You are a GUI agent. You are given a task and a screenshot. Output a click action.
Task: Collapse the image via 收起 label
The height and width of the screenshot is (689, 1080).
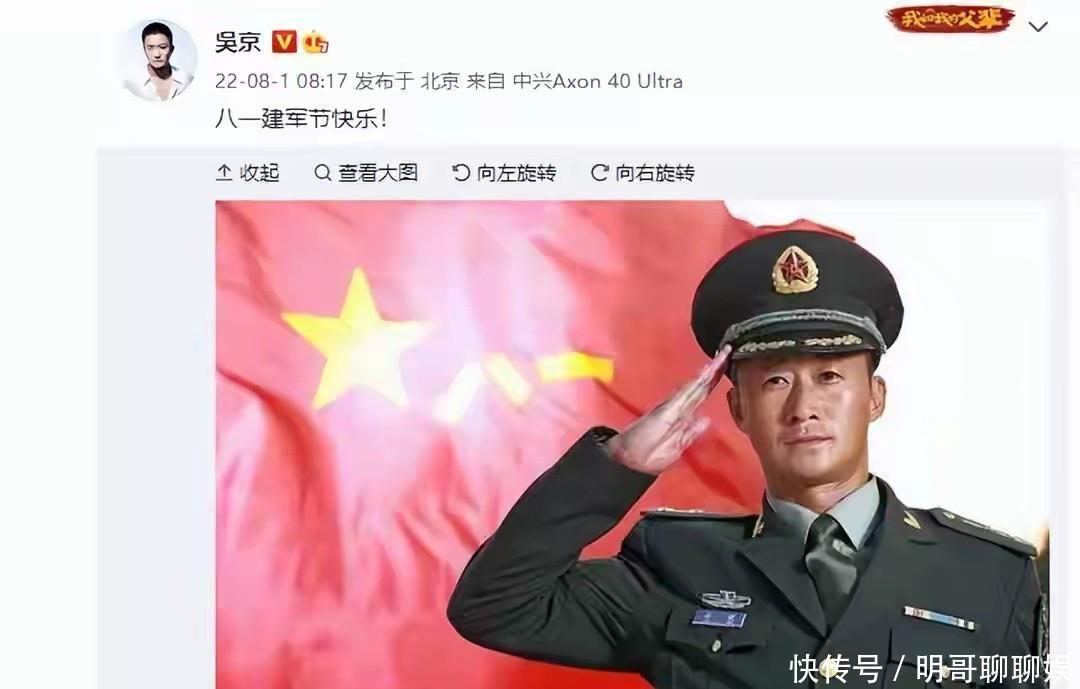[259, 172]
